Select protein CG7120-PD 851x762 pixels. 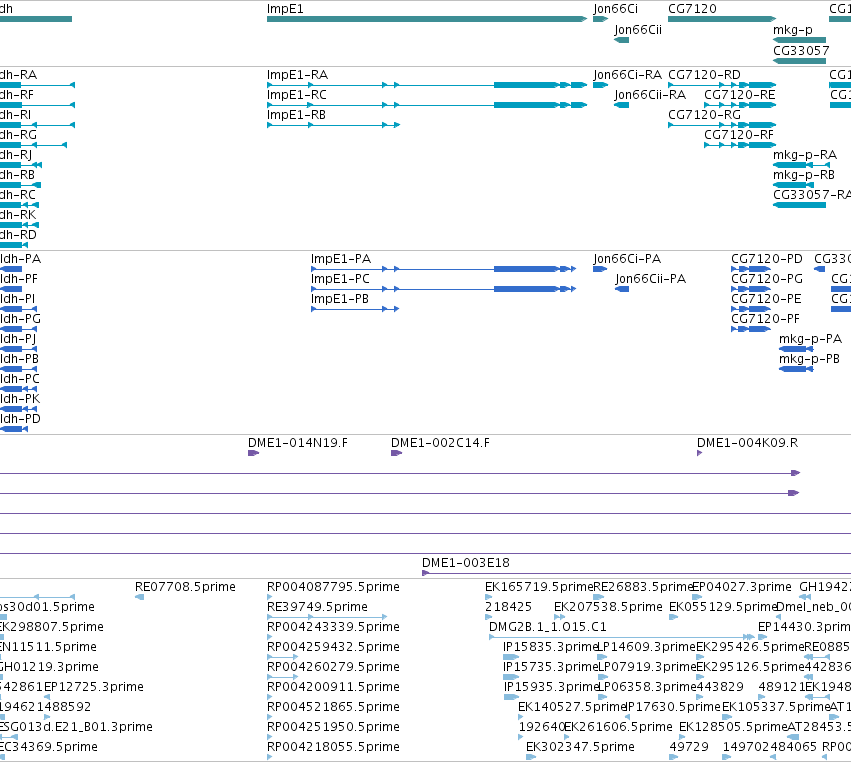pos(766,258)
